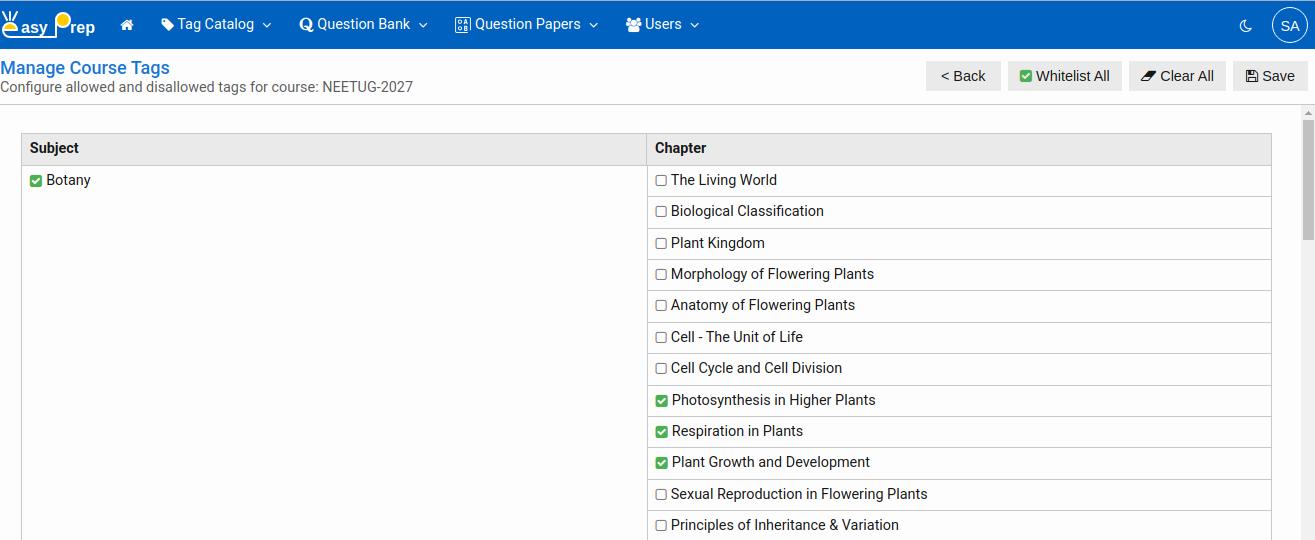Check Biological Classification chapter
The height and width of the screenshot is (540, 1315).
click(x=661, y=212)
